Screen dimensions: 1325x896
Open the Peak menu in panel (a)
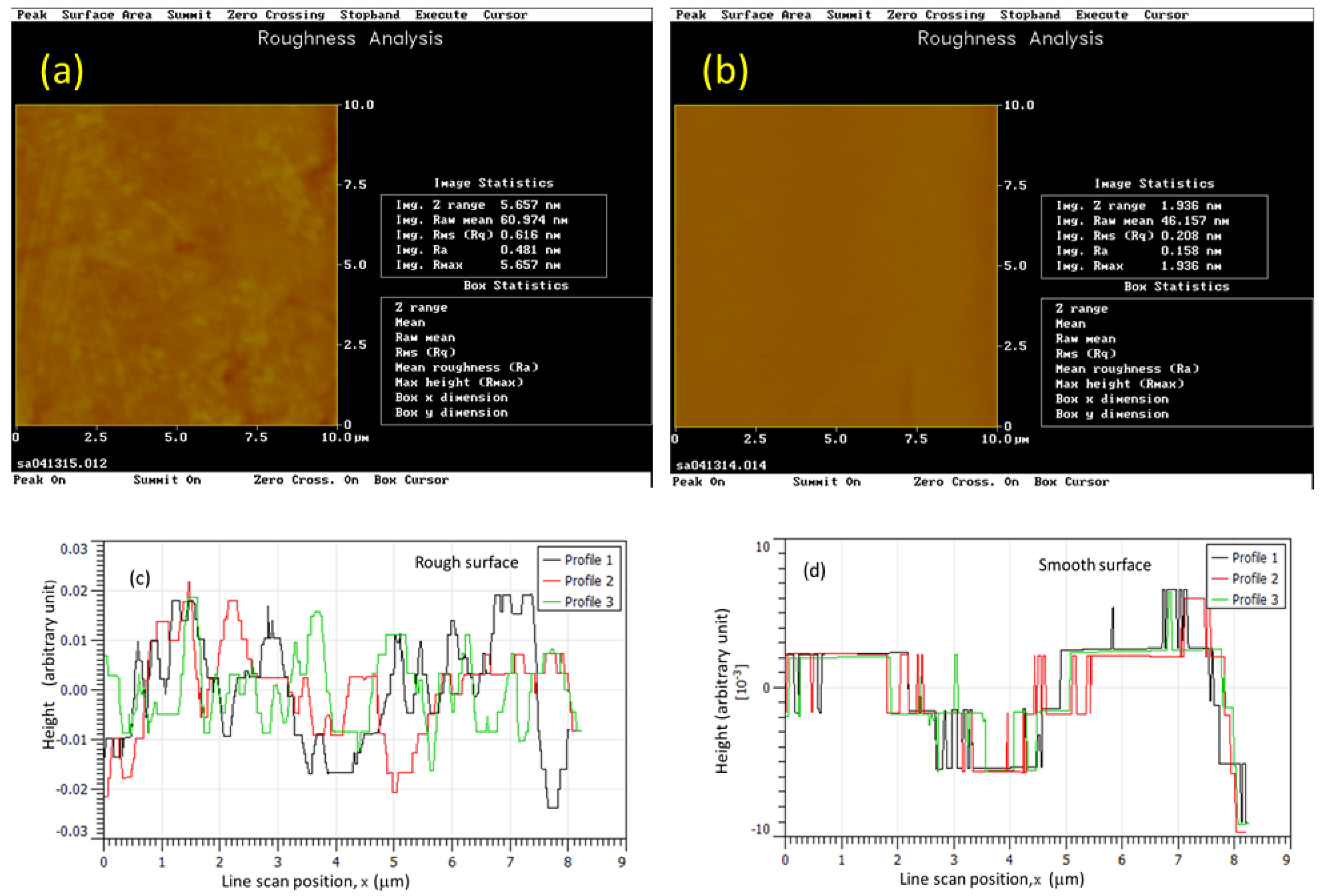pyautogui.click(x=32, y=15)
